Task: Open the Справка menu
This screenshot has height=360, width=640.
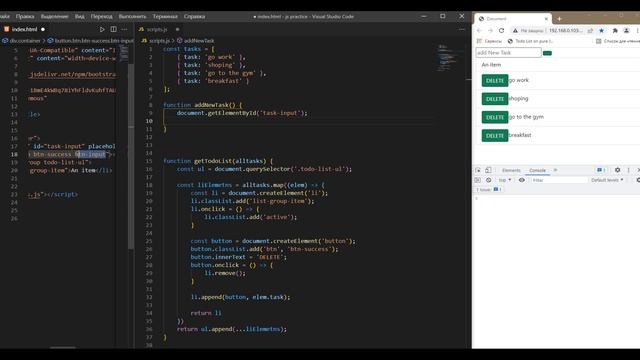Action: tap(194, 16)
